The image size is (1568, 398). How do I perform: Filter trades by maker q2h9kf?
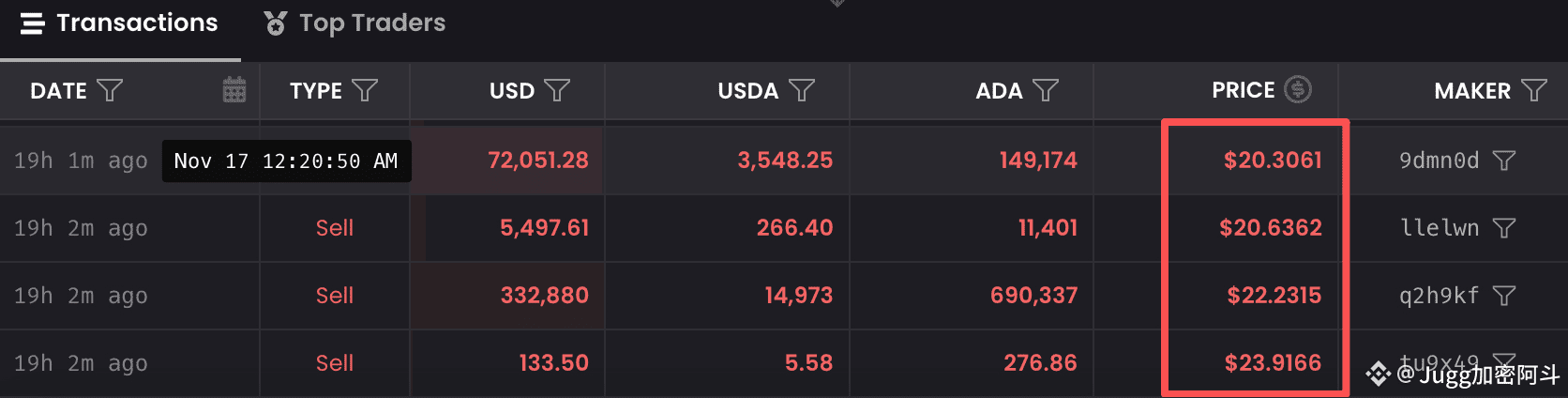click(1504, 297)
